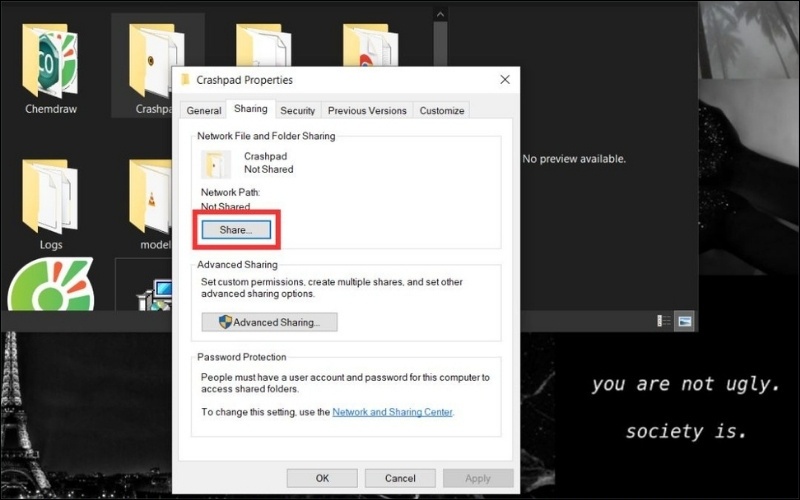
Task: Open the Chemdraw folder
Action: (50, 65)
